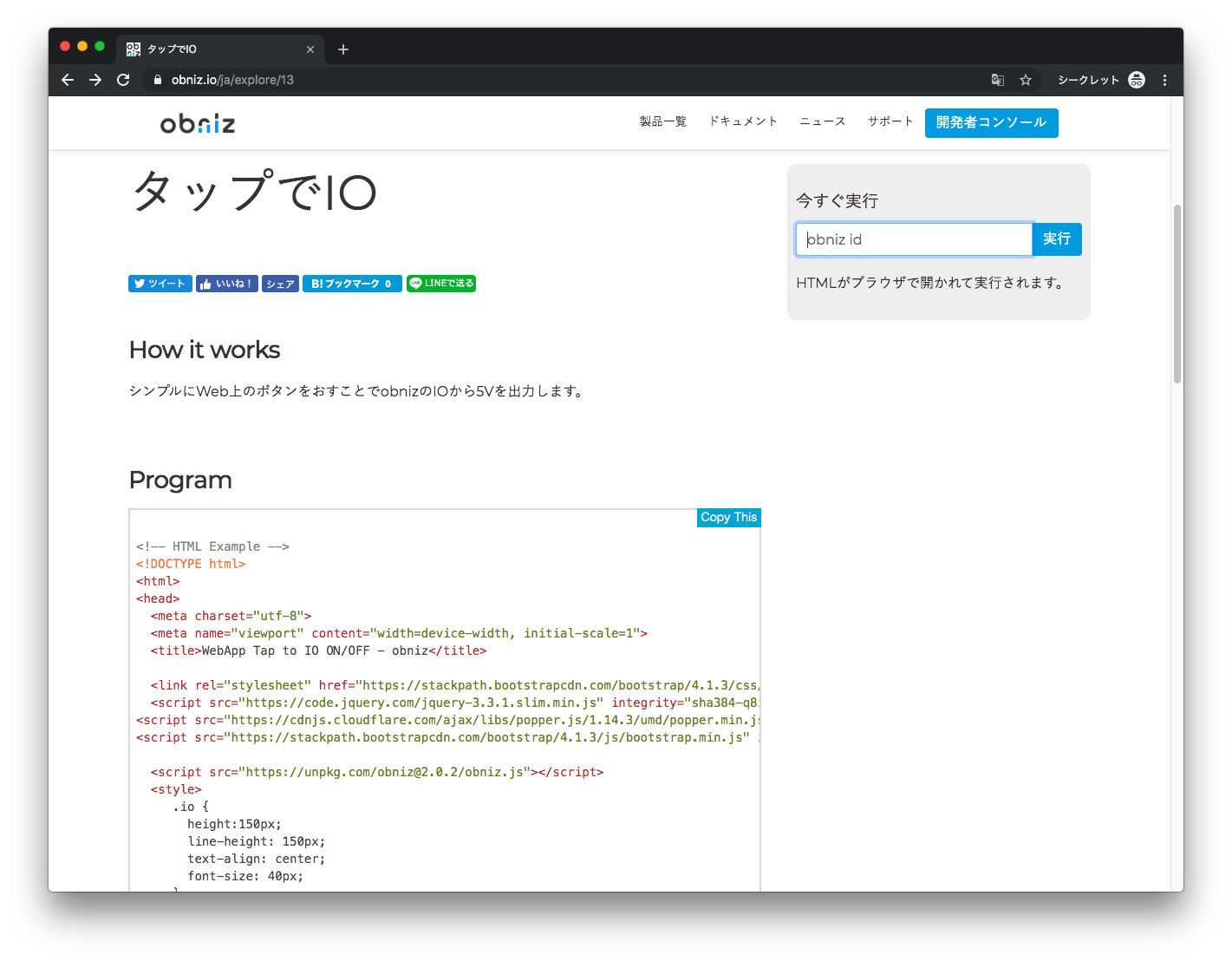This screenshot has width=1232, height=961.
Task: Click the B!ブックマーク button
Action: click(352, 284)
